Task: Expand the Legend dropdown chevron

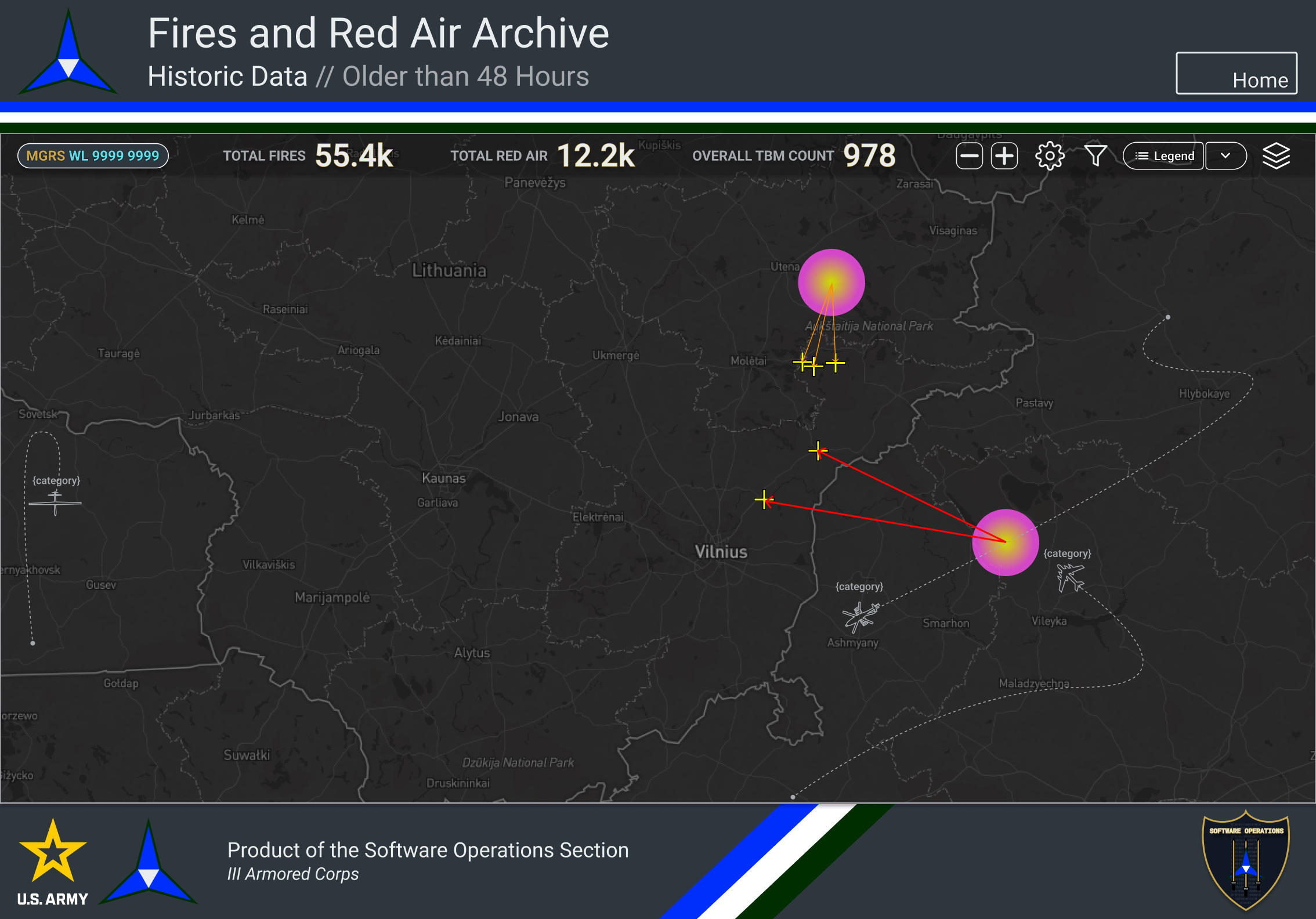Action: coord(1225,155)
